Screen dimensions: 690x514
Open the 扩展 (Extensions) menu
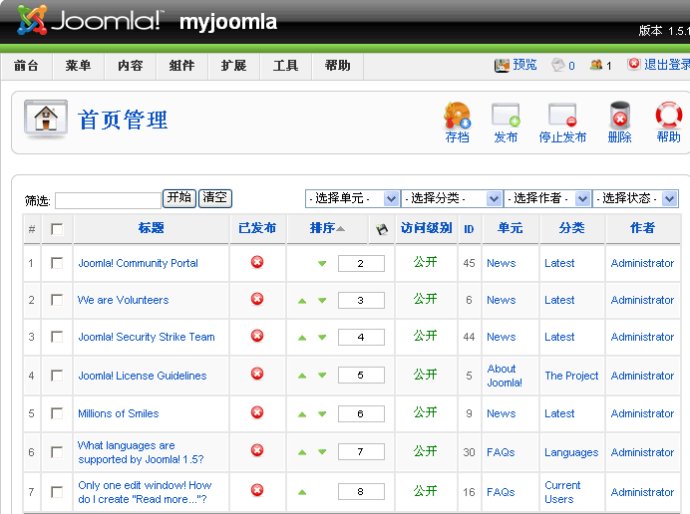click(x=234, y=66)
